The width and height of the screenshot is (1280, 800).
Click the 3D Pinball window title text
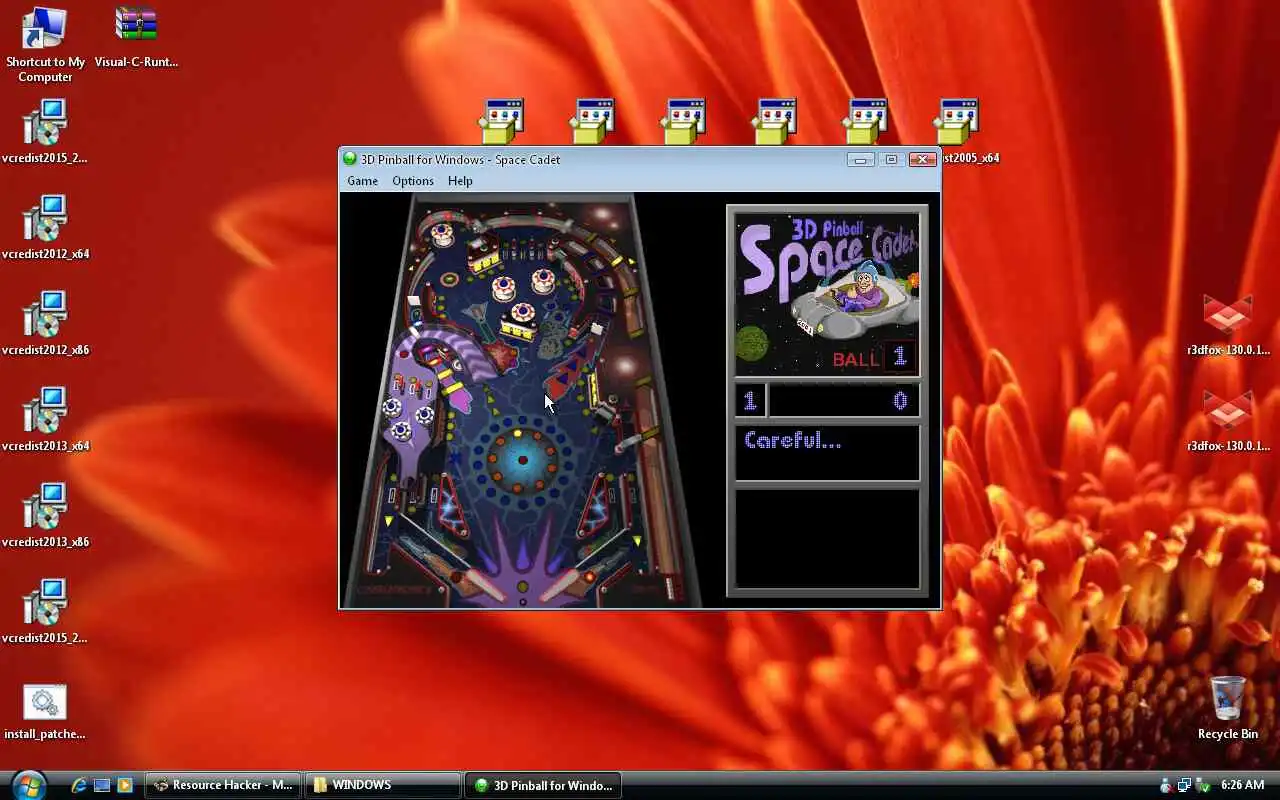tap(460, 159)
